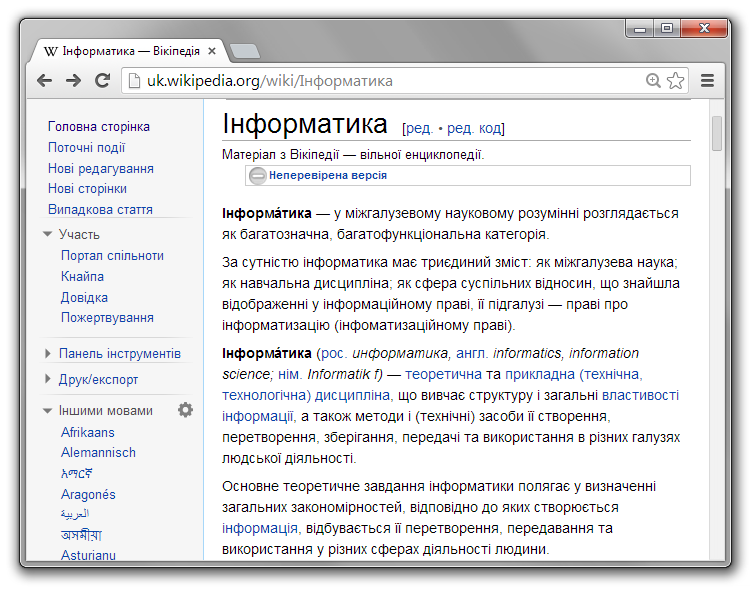
Task: Switch to Afrikaans language version
Action: point(88,433)
